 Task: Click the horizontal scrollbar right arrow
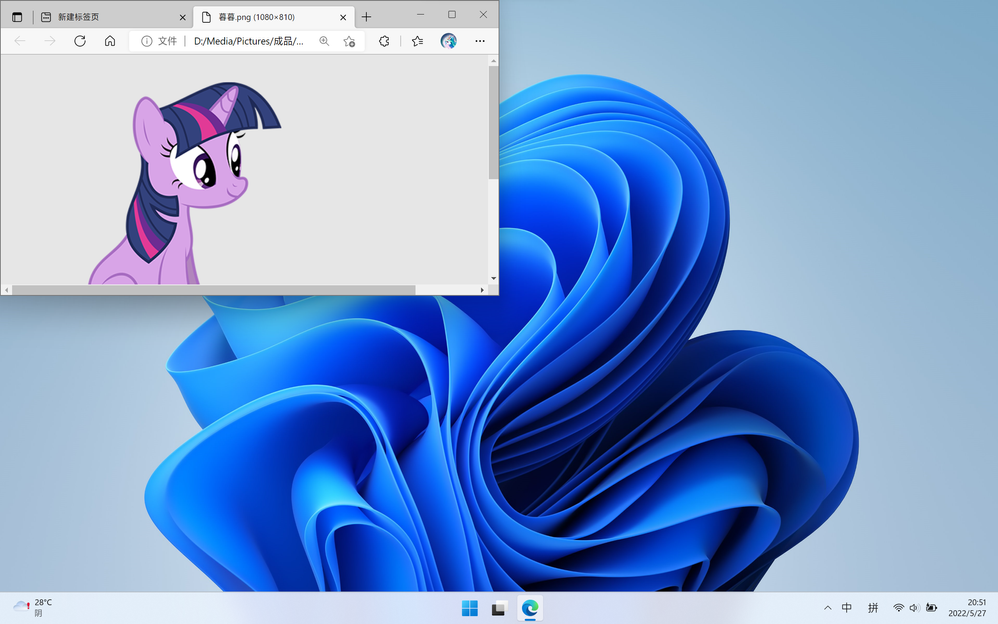[482, 290]
